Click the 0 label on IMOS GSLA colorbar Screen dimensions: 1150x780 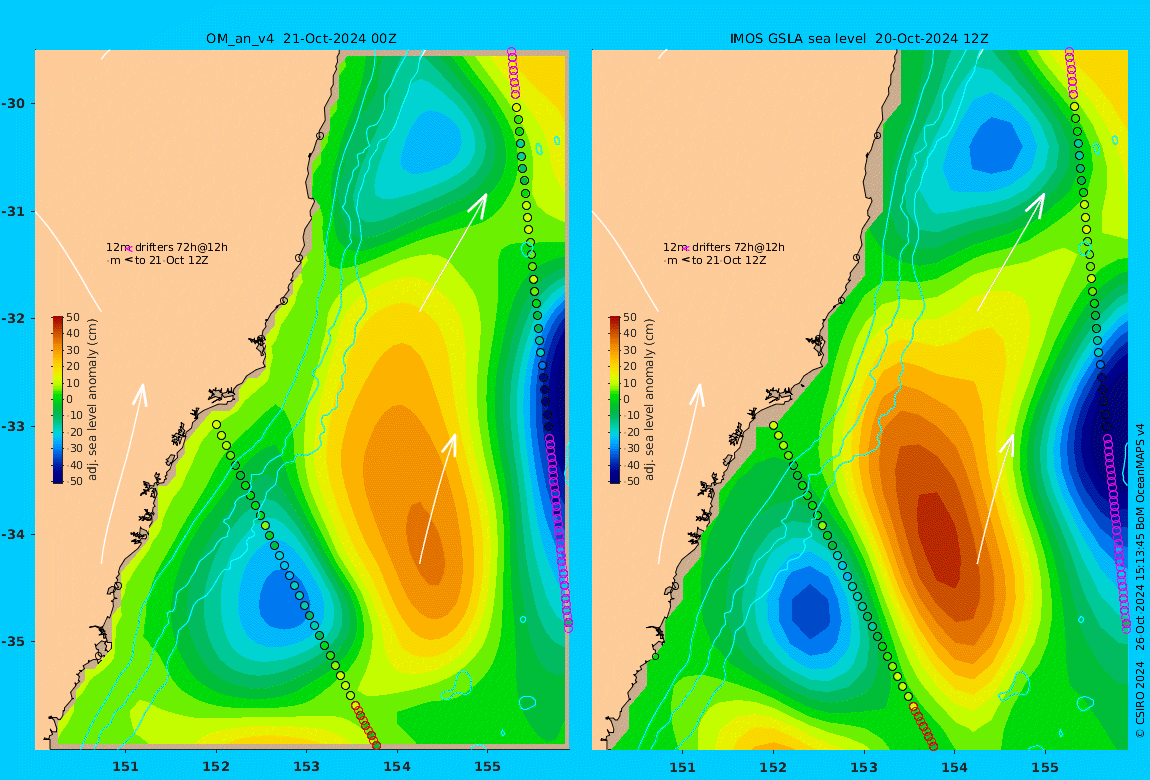(626, 400)
